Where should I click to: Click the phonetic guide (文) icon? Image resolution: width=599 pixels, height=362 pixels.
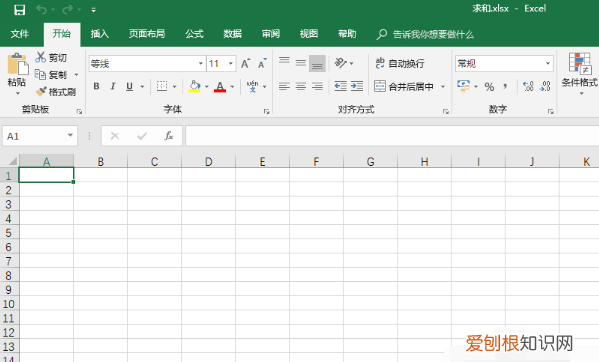click(x=253, y=87)
